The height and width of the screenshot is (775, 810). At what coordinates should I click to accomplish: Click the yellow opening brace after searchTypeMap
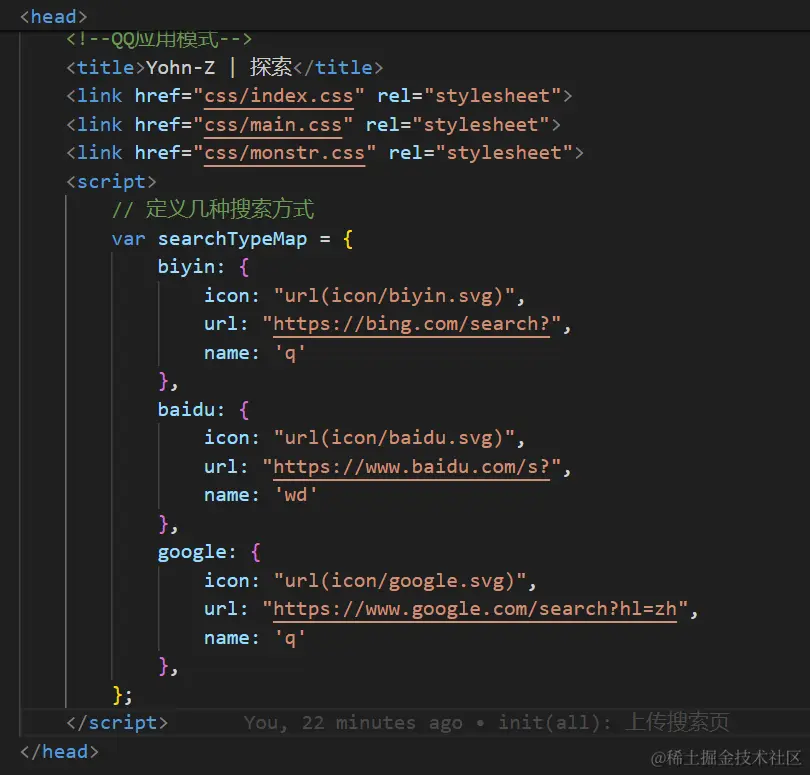tap(348, 239)
